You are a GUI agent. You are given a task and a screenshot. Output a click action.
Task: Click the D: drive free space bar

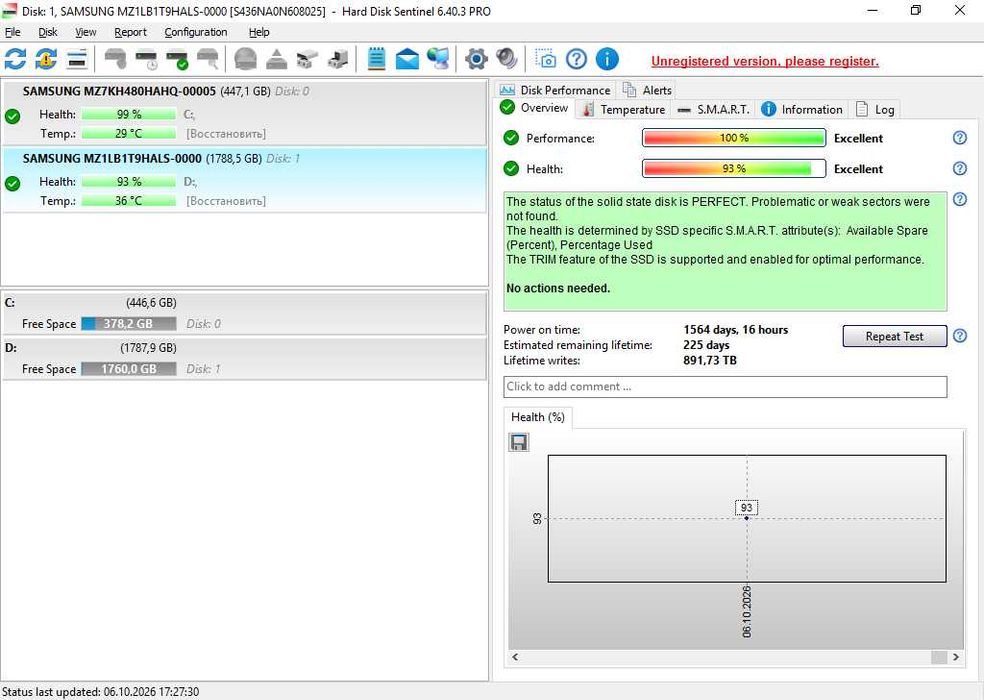129,369
